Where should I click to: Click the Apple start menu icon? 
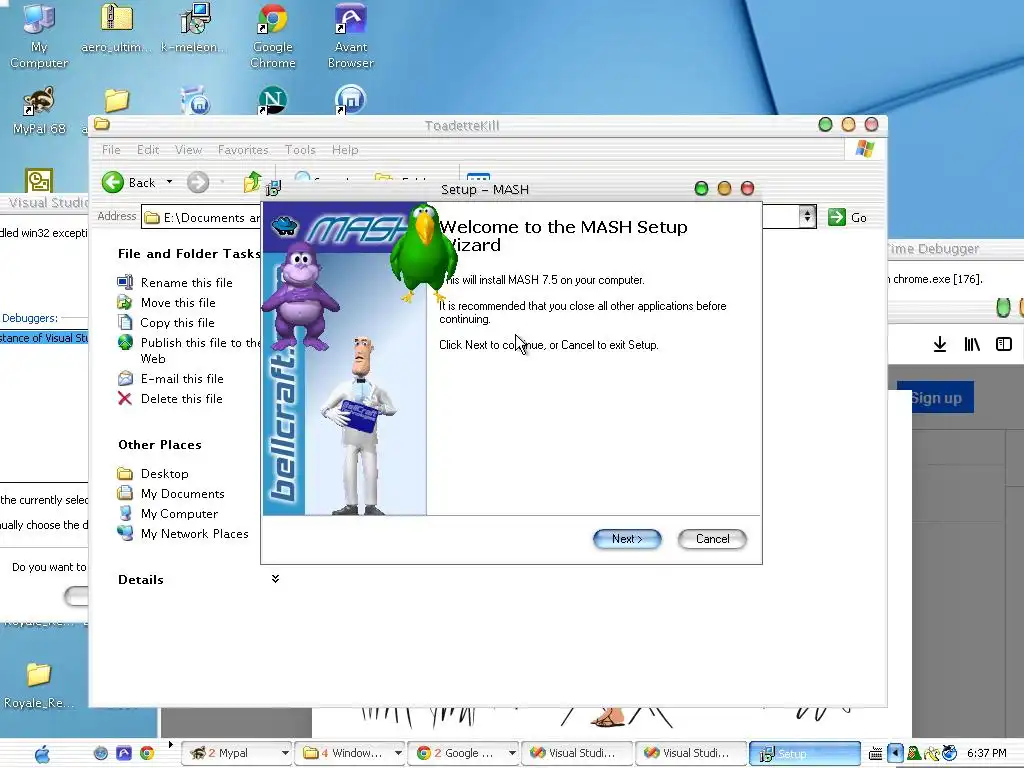tap(42, 754)
